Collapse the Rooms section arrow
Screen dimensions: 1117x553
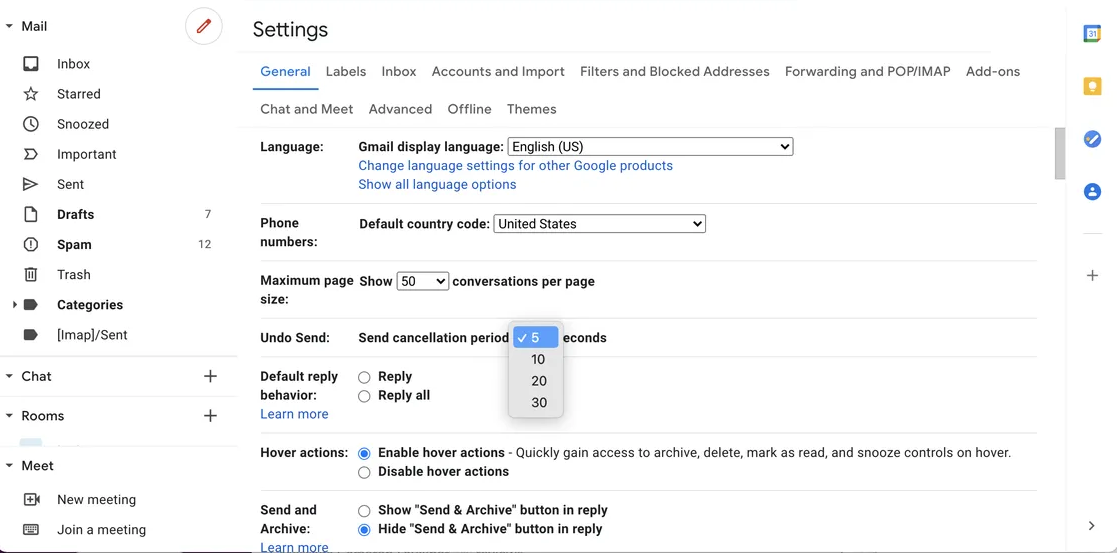point(9,415)
